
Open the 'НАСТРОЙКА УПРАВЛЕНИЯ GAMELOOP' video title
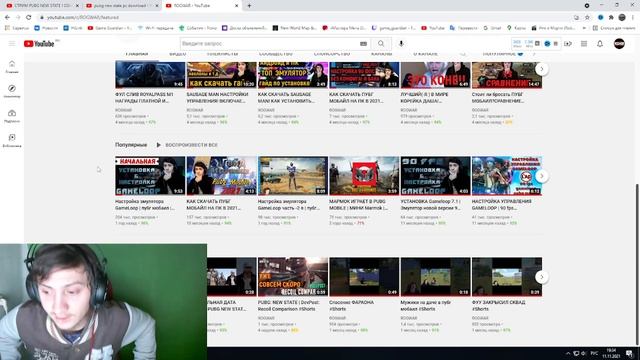[502, 204]
